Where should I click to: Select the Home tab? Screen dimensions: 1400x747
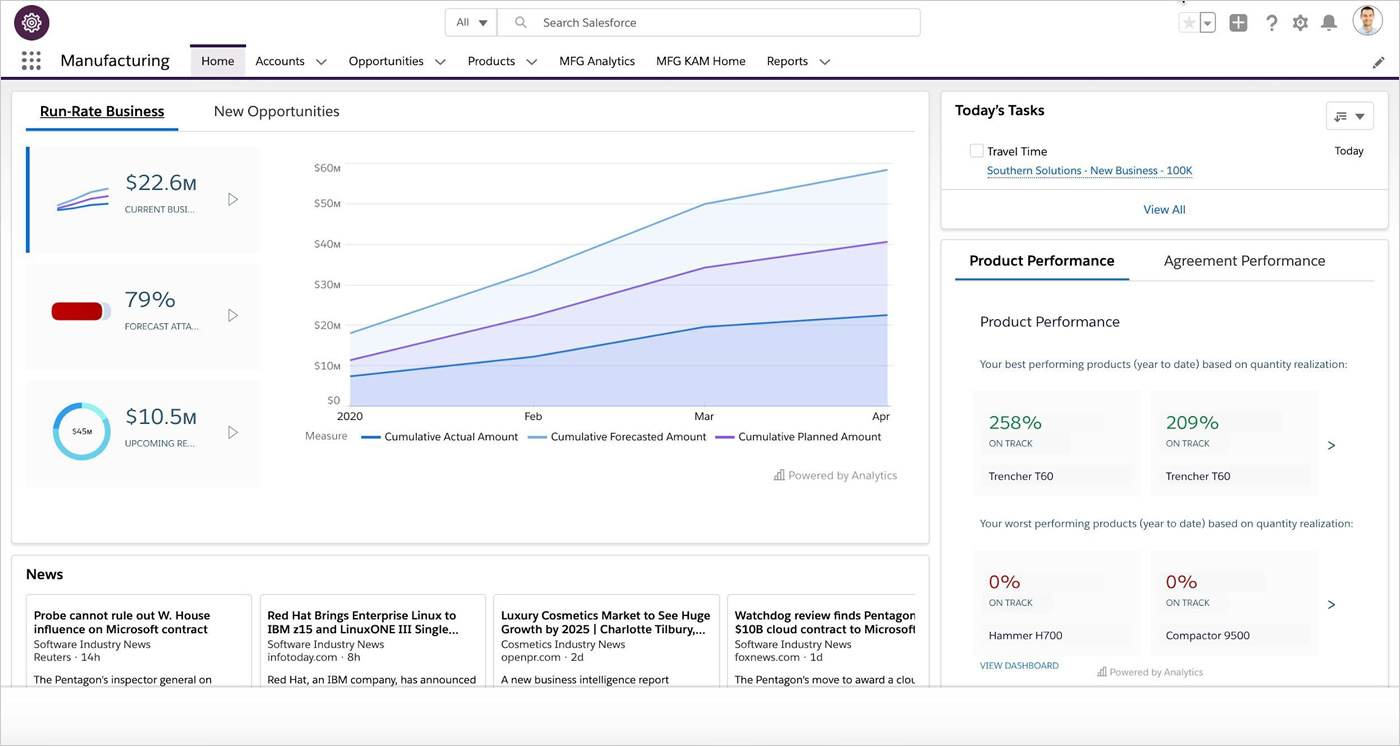(x=217, y=61)
